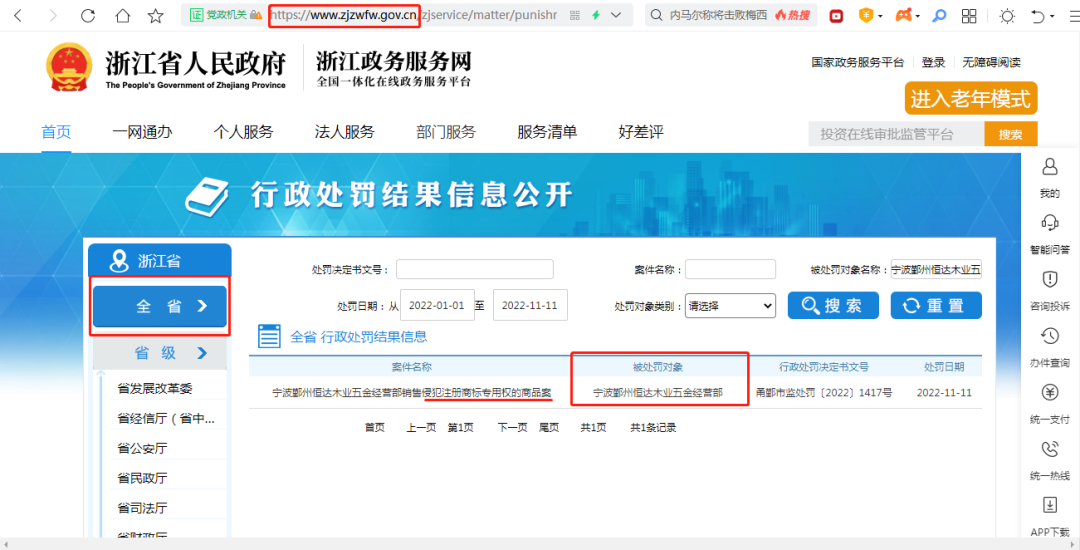
Task: Open 办件查询 clock icon
Action: pos(1049,336)
